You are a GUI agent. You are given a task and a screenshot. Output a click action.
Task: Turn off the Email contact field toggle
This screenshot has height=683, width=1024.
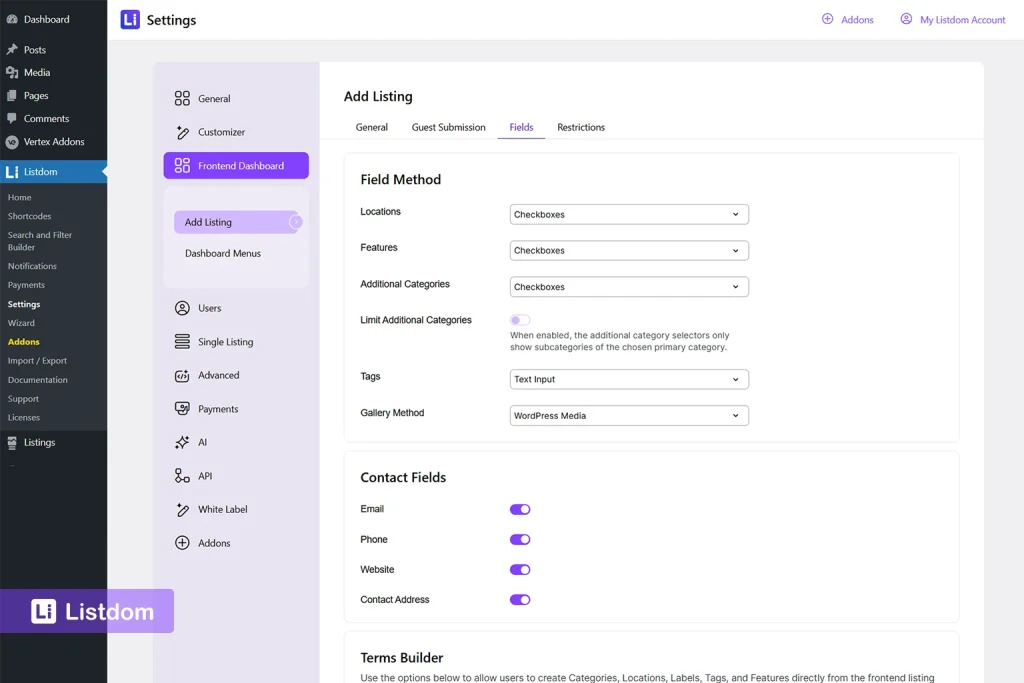(x=520, y=509)
